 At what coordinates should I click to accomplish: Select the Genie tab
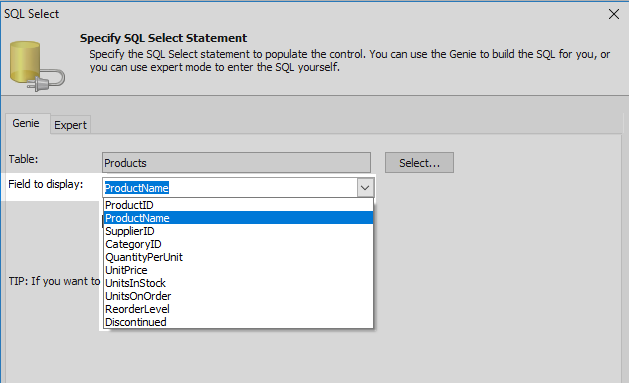[x=26, y=123]
